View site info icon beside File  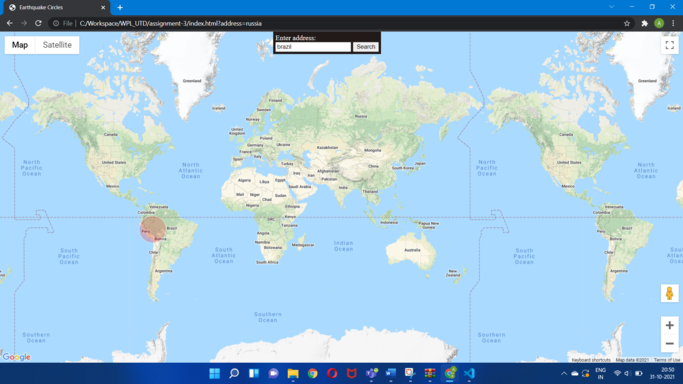[x=56, y=24]
